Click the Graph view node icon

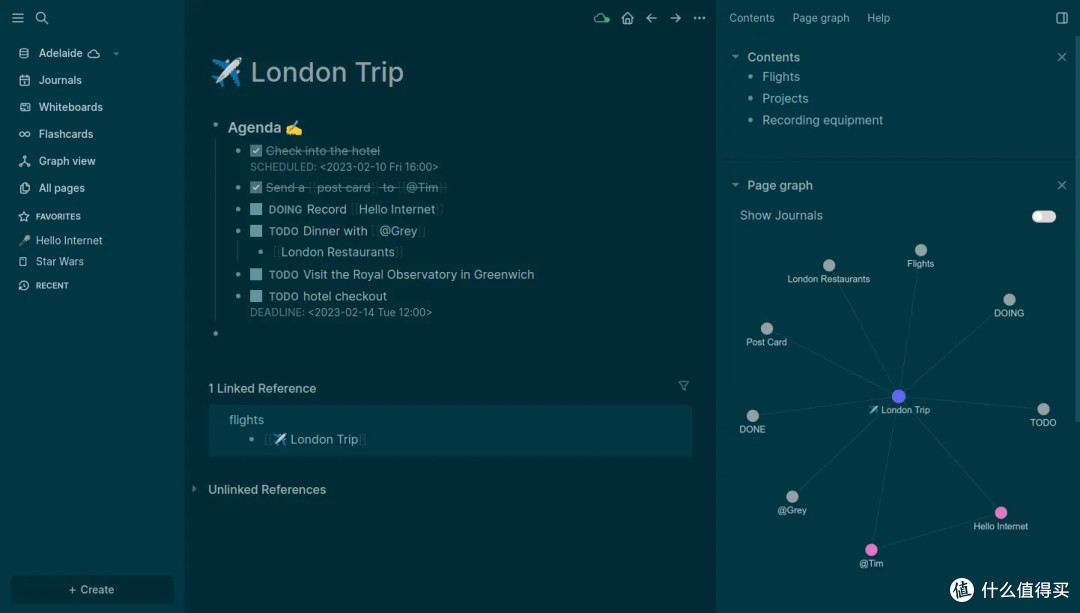coord(24,161)
